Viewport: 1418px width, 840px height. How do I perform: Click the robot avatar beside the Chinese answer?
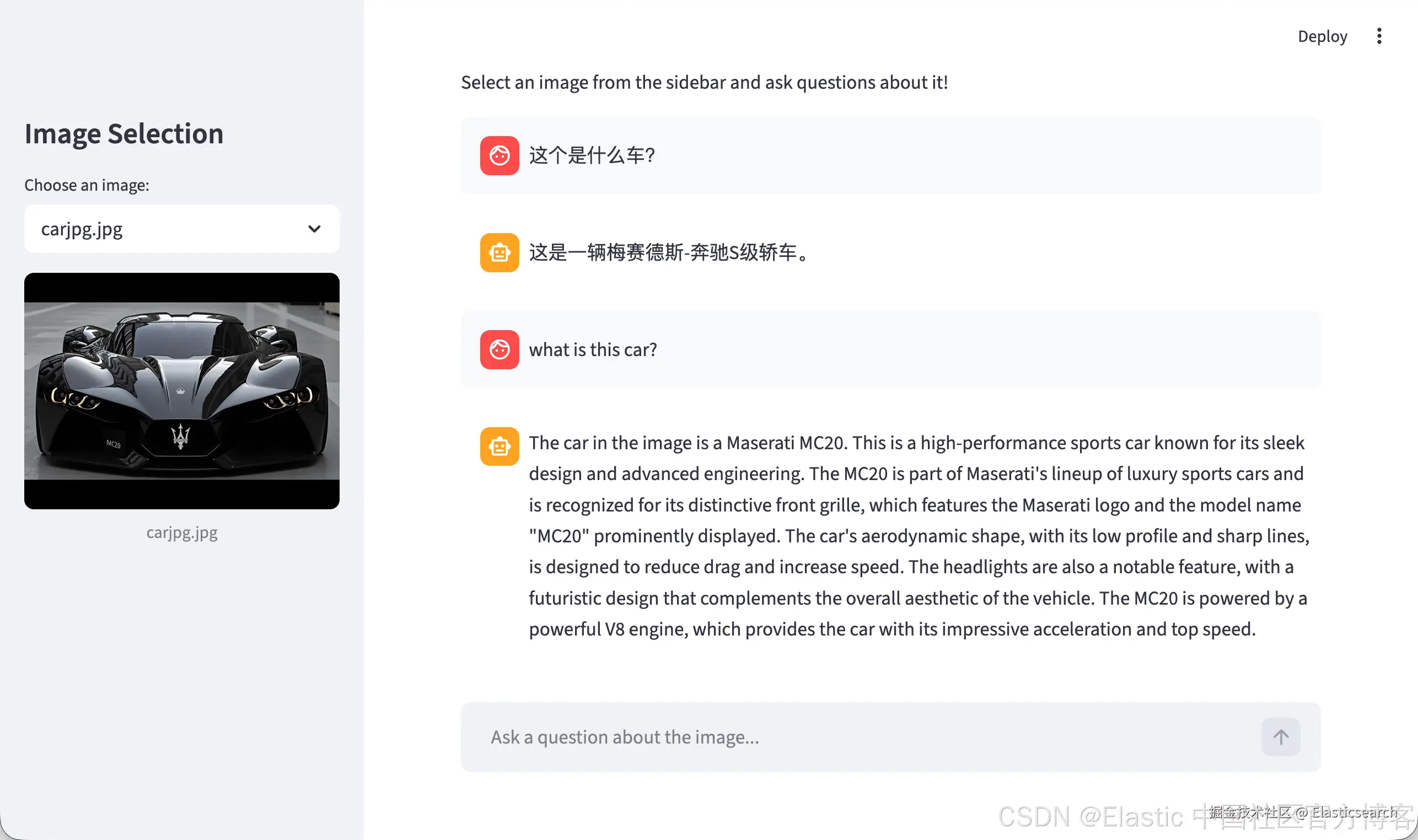click(x=499, y=252)
